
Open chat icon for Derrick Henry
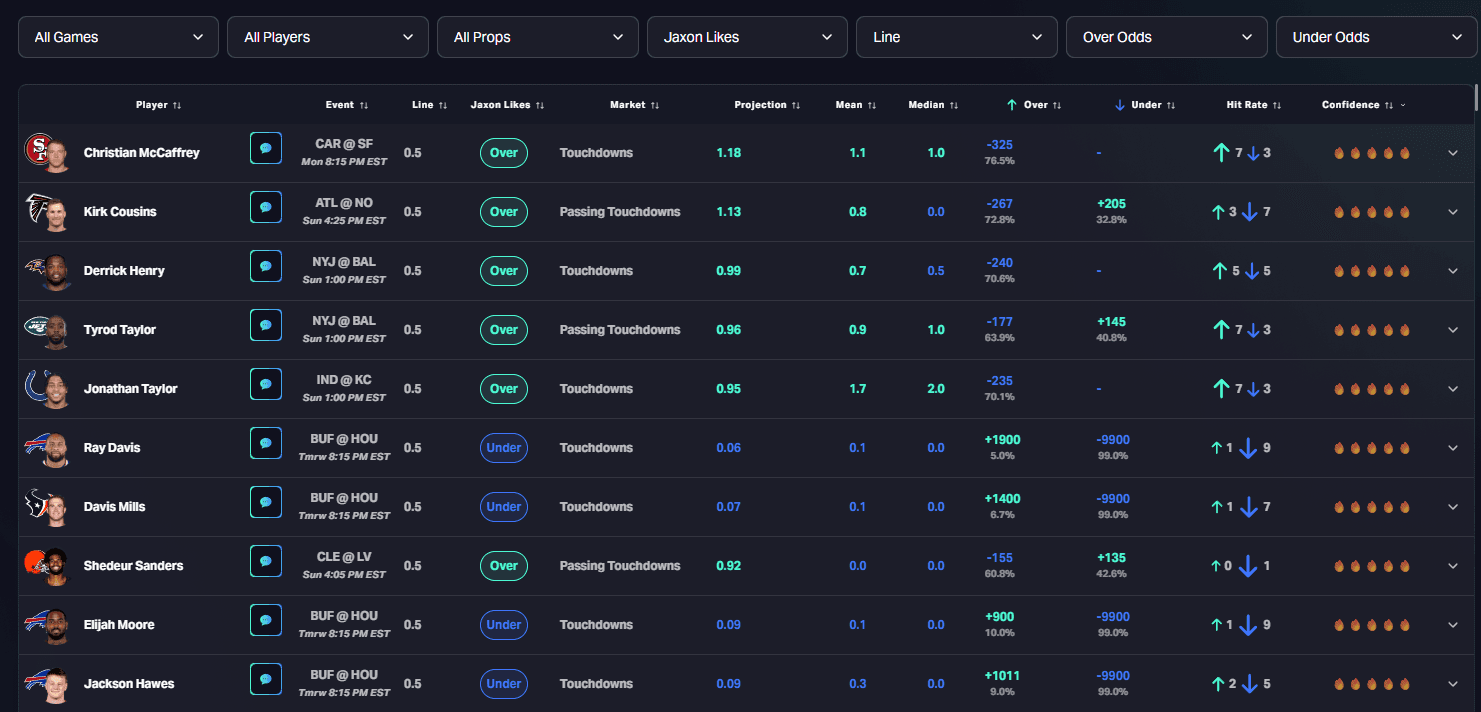pyautogui.click(x=266, y=266)
